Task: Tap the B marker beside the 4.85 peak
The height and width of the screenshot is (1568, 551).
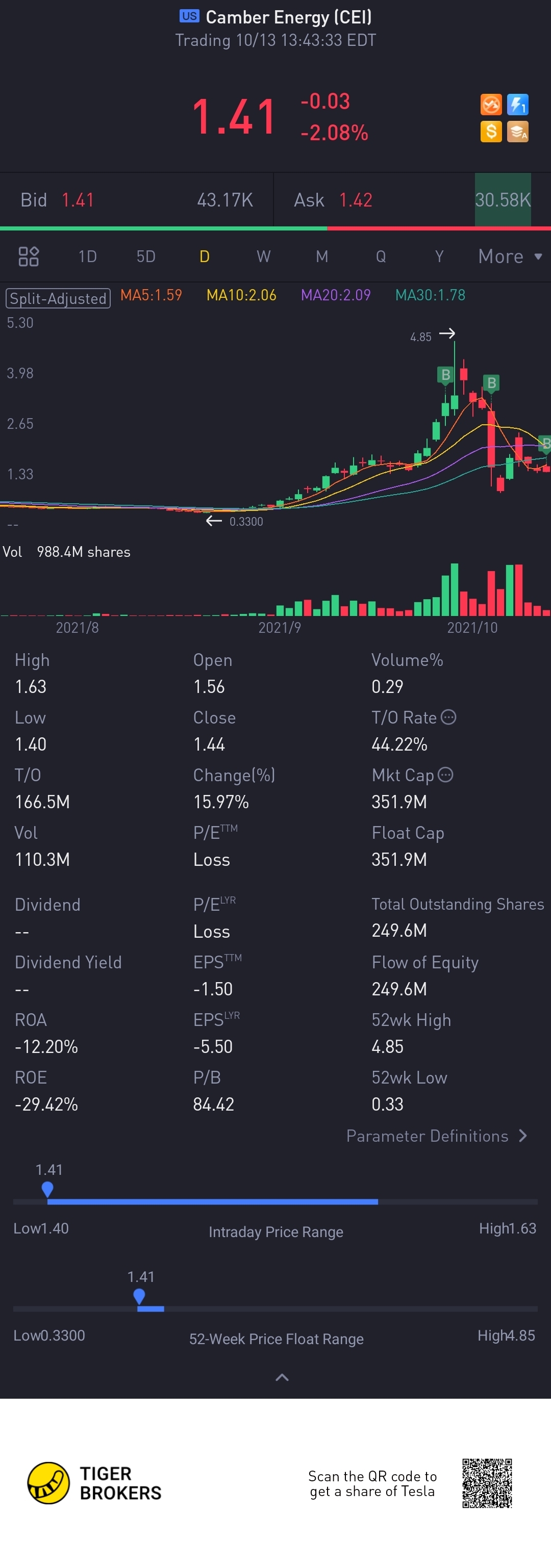Action: point(446,375)
